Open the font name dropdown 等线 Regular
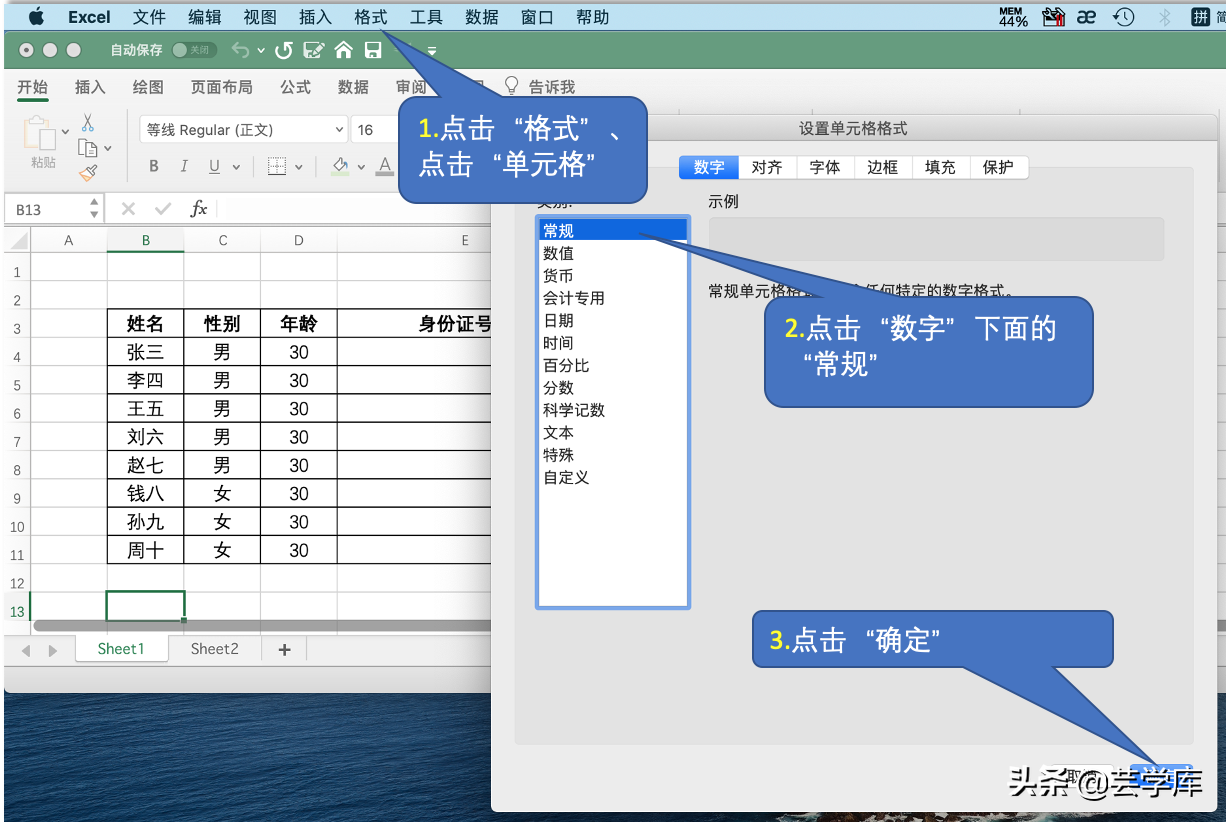 point(243,130)
